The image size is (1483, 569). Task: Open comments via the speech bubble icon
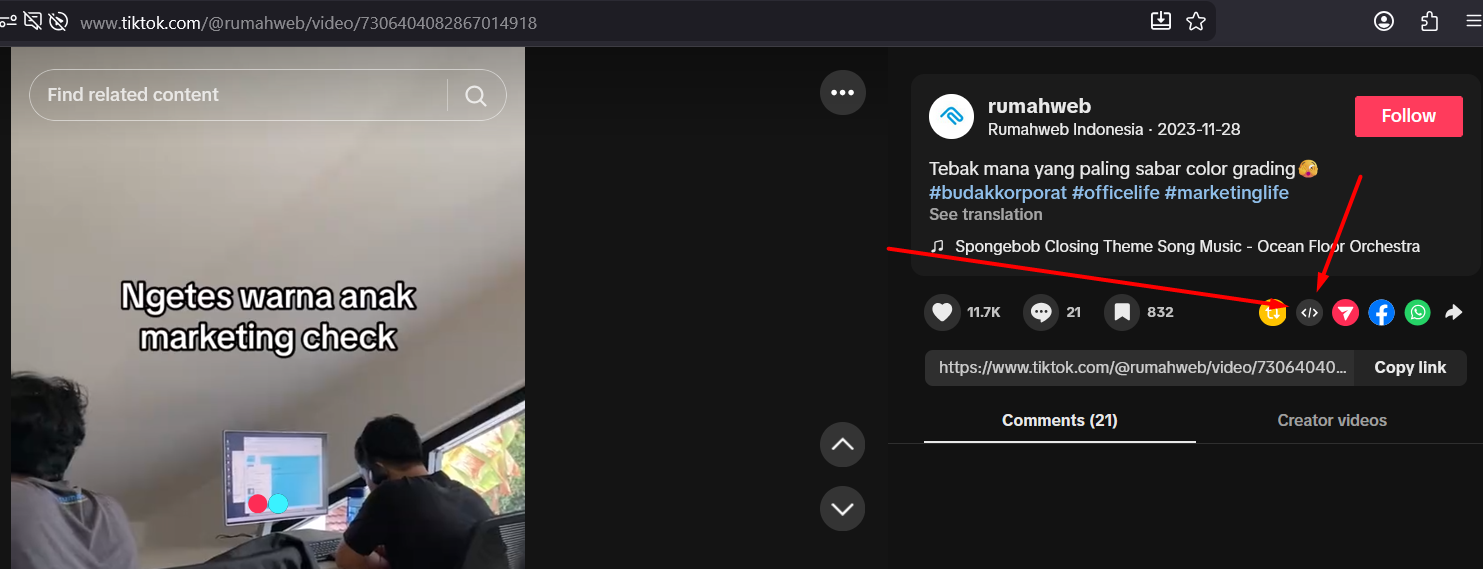point(1041,313)
